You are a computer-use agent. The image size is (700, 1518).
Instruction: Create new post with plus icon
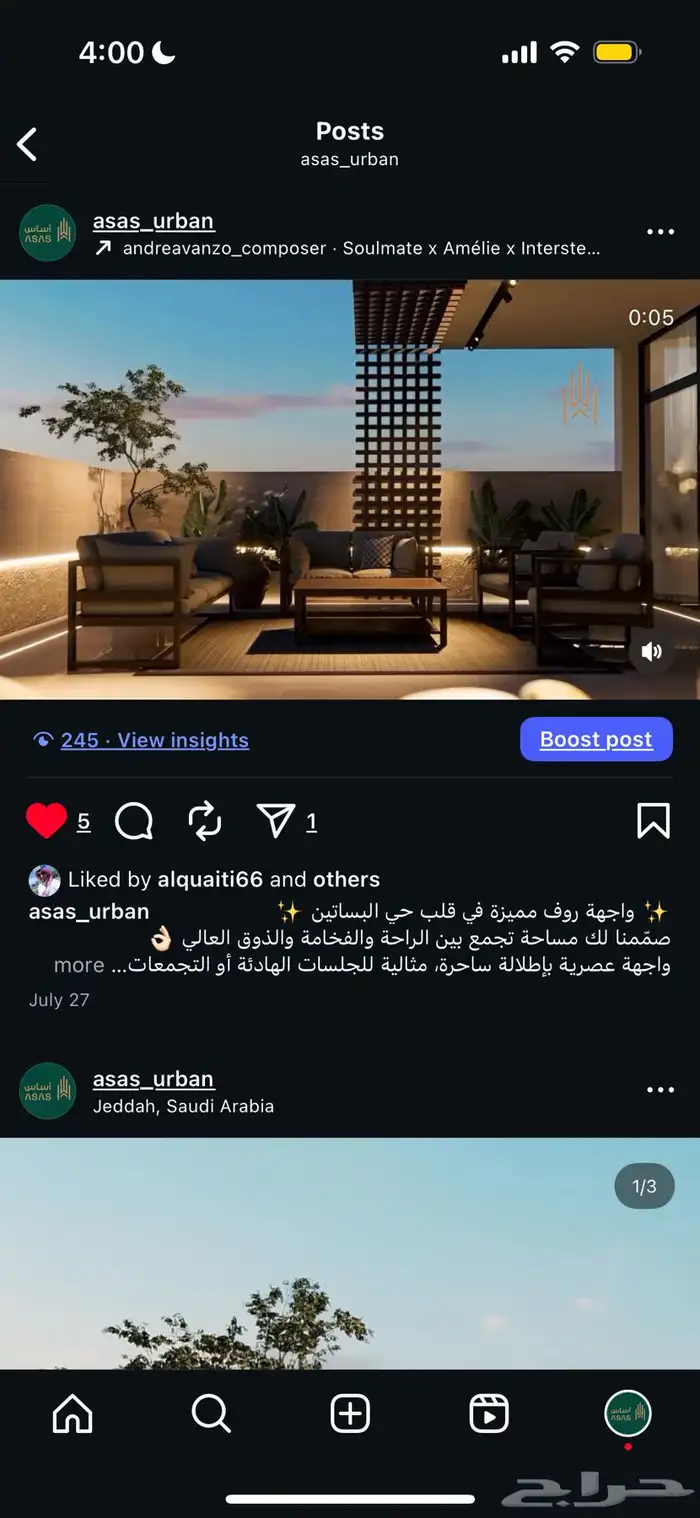pos(350,1414)
